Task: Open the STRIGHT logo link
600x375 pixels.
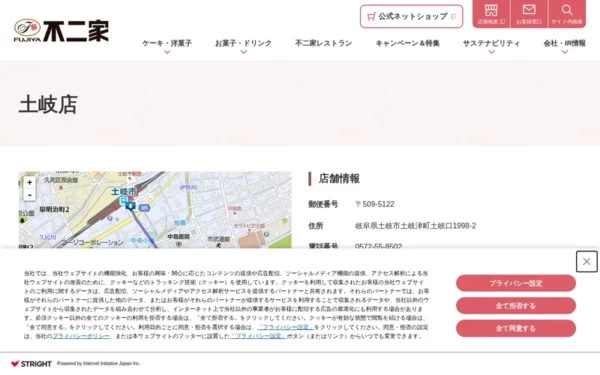Action: click(x=31, y=364)
